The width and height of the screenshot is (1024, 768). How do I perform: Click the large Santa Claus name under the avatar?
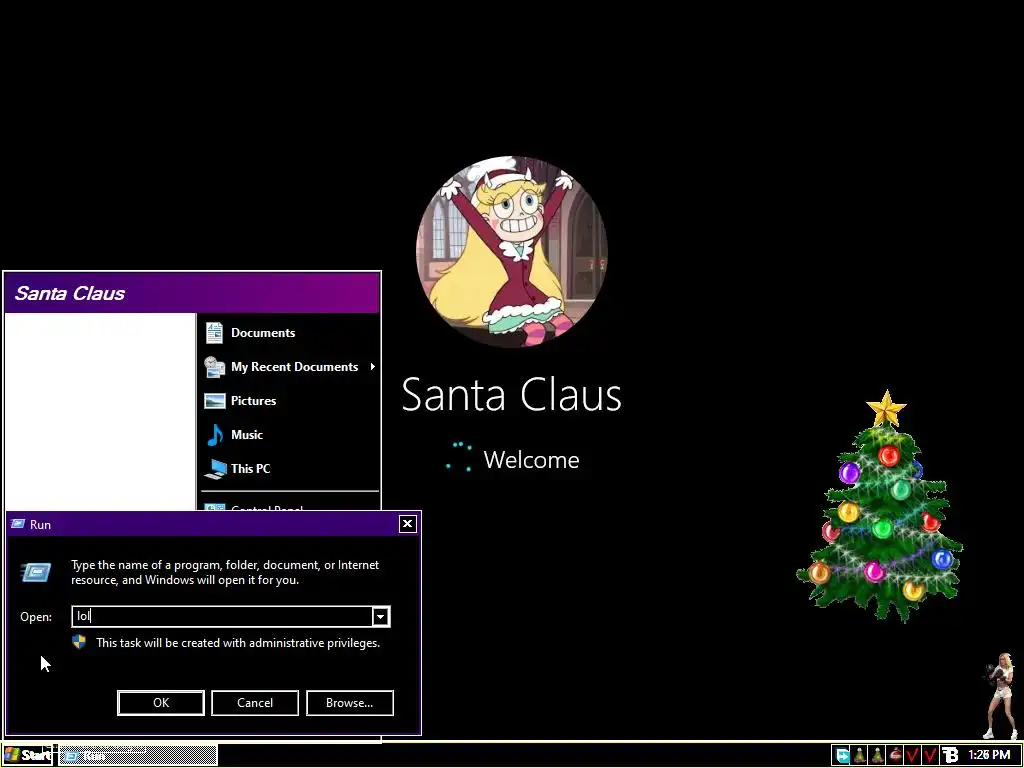(511, 394)
